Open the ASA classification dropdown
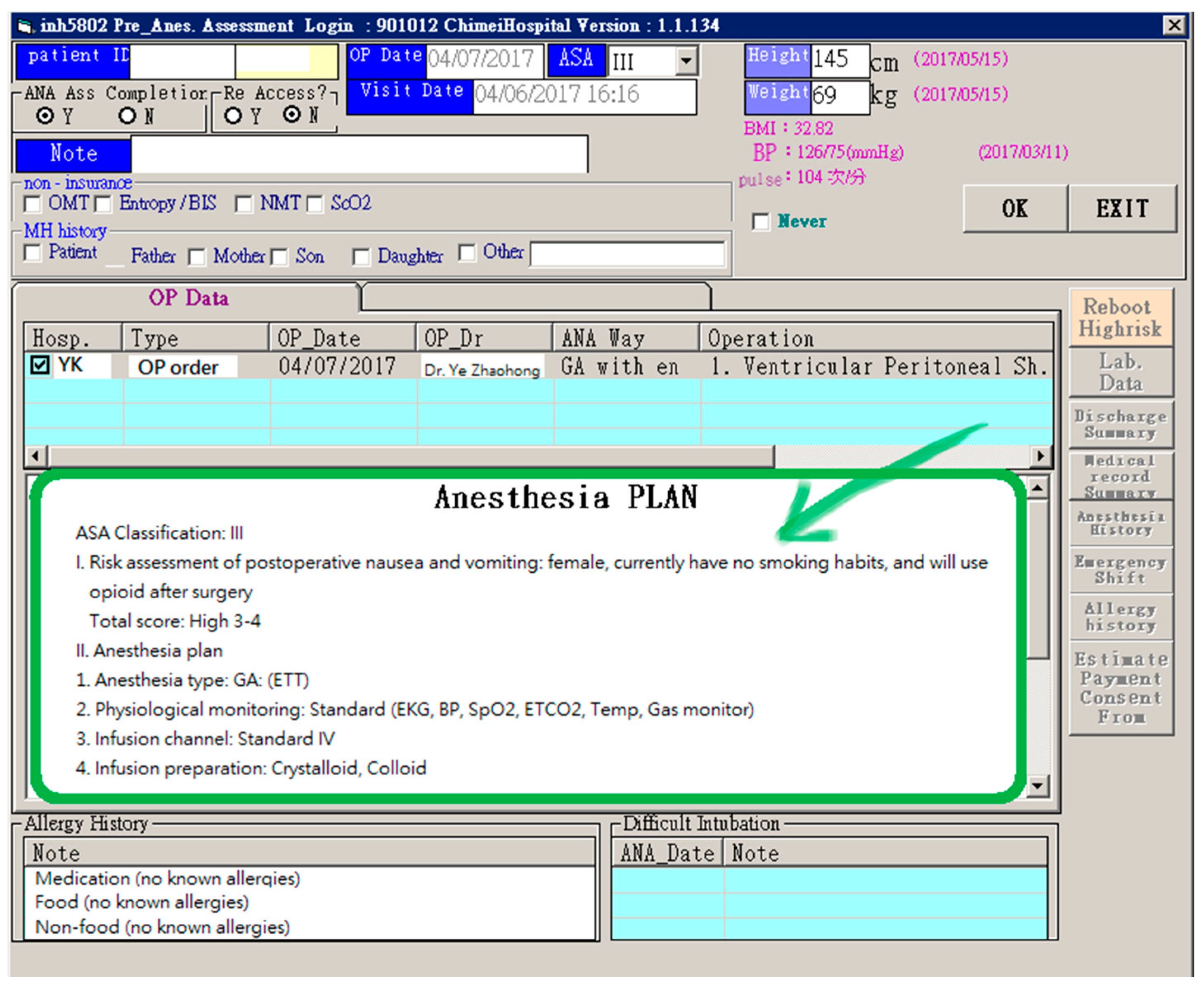Image resolution: width=1204 pixels, height=989 pixels. pos(687,61)
